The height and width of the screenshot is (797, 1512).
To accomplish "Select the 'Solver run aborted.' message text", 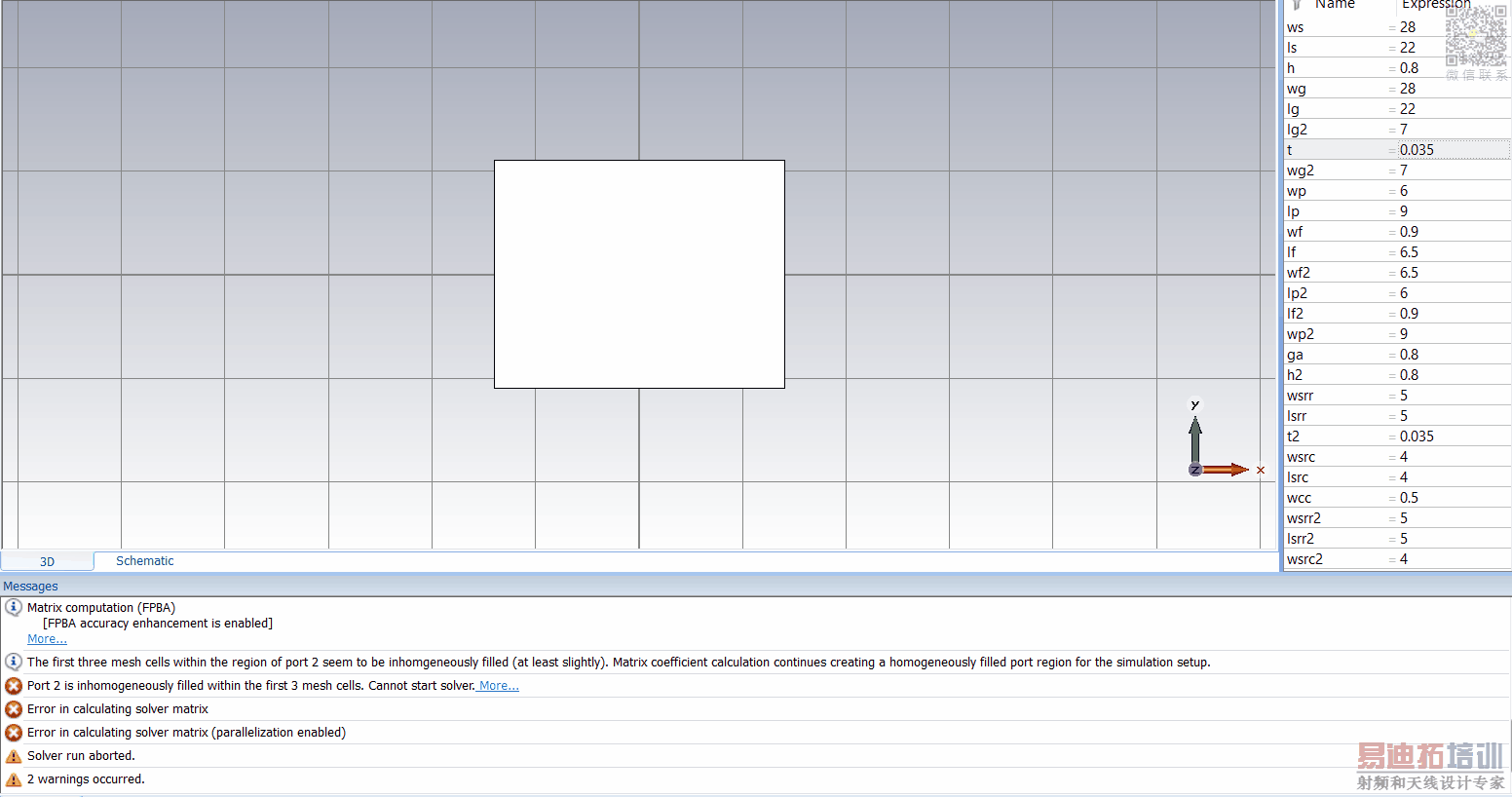I will (x=81, y=756).
